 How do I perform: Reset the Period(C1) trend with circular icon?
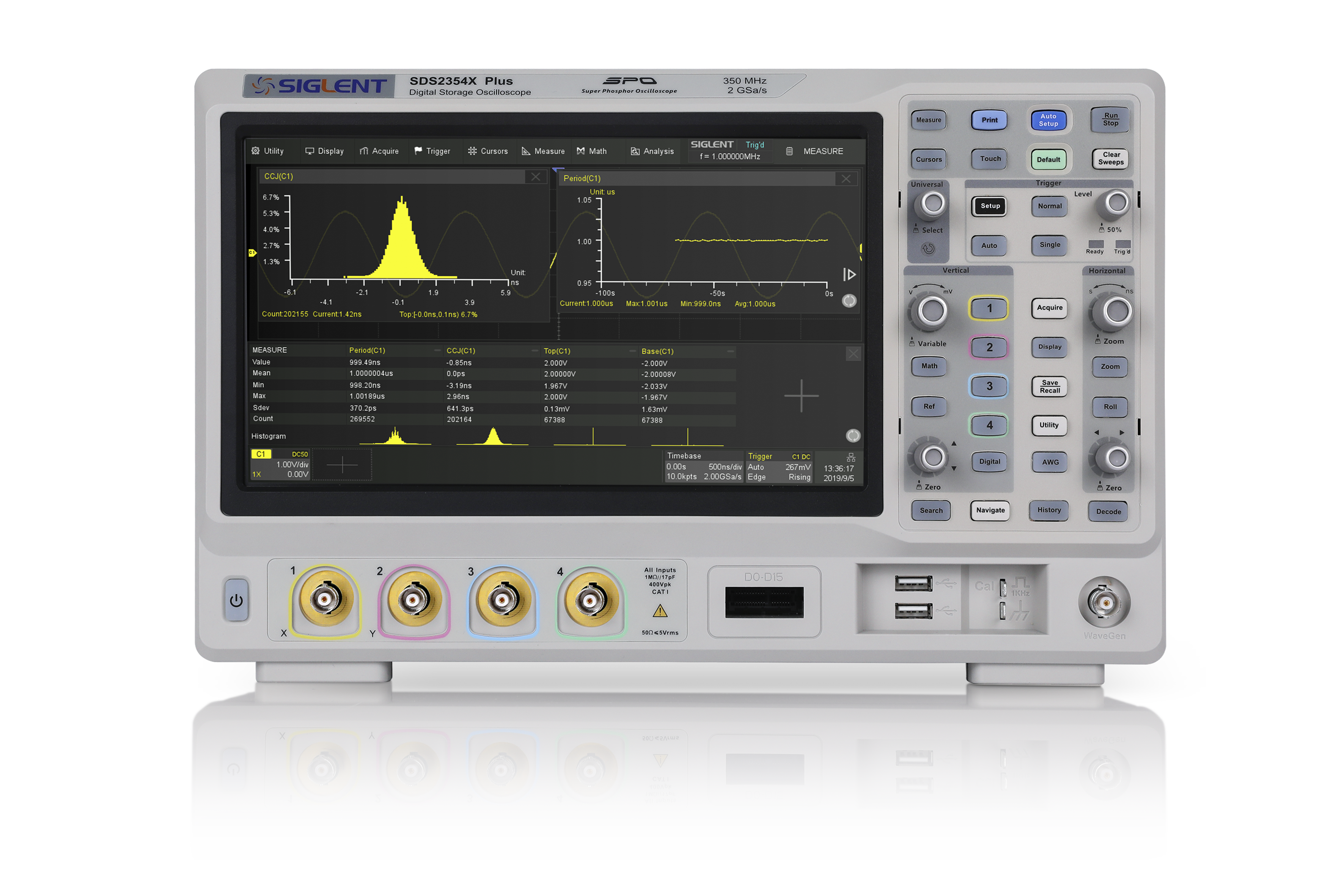pos(849,300)
